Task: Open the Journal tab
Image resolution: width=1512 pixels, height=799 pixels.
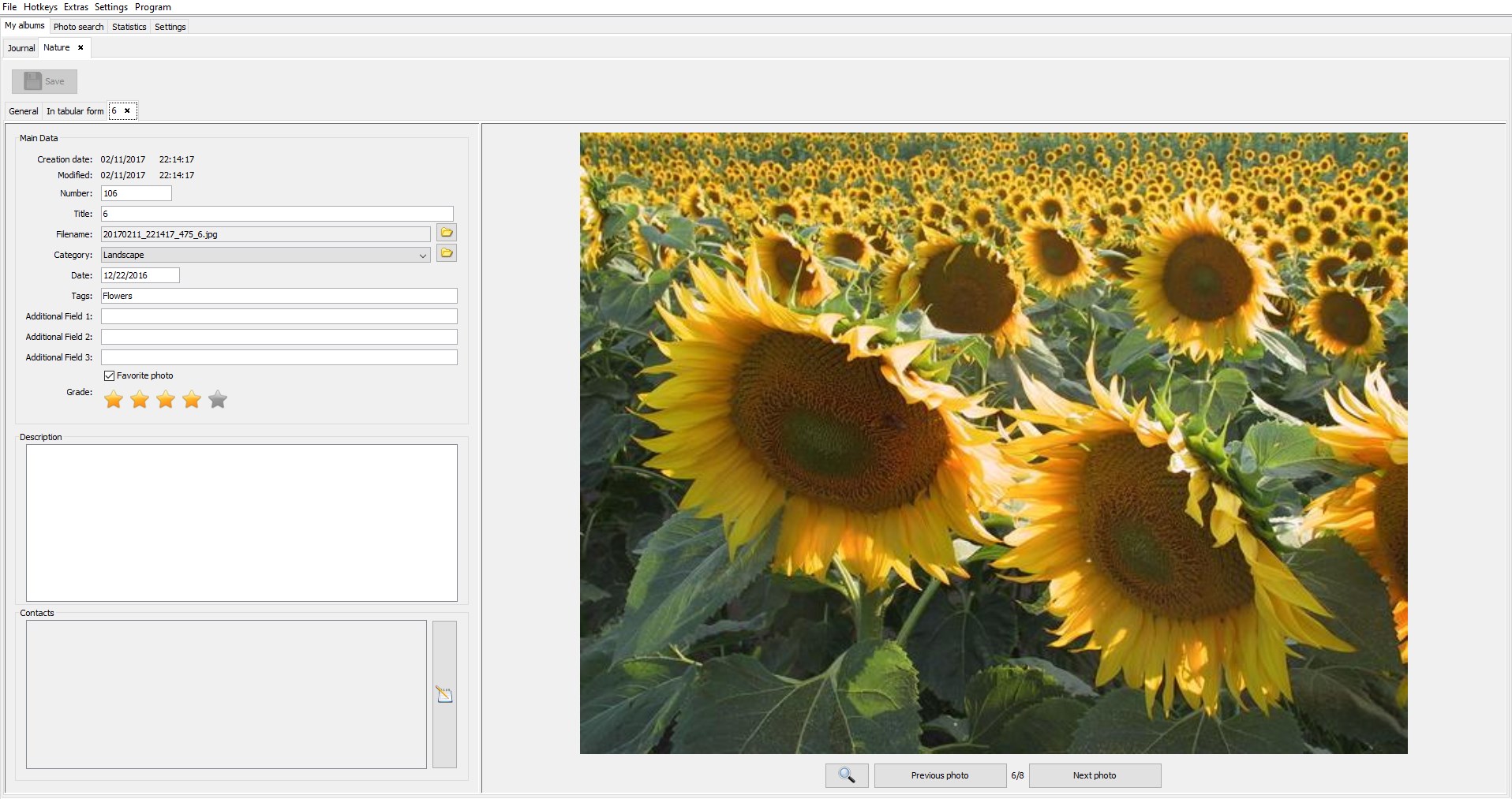Action: pyautogui.click(x=21, y=48)
